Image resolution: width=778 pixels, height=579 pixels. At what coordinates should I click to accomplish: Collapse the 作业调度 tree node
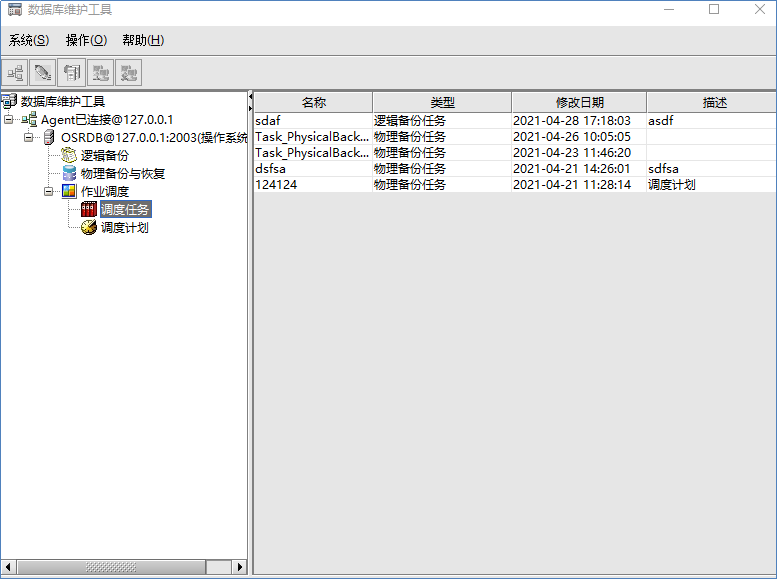[x=49, y=191]
